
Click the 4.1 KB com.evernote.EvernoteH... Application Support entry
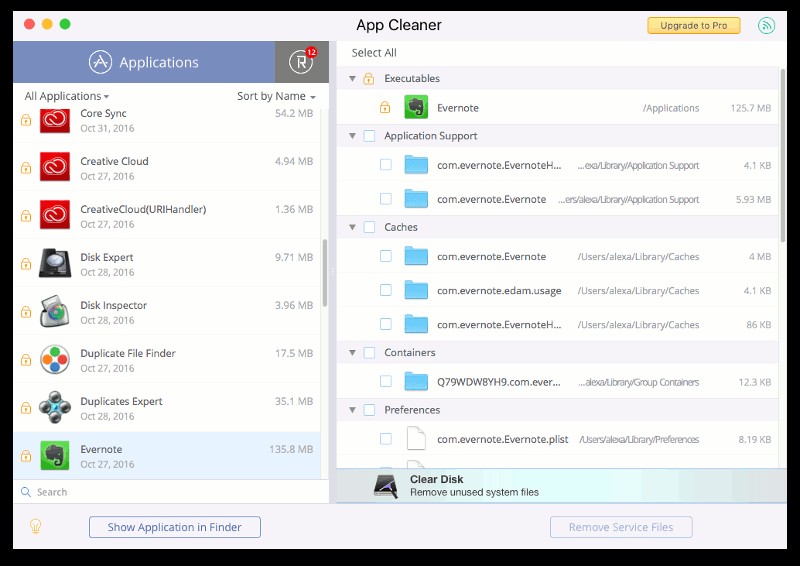click(x=558, y=165)
